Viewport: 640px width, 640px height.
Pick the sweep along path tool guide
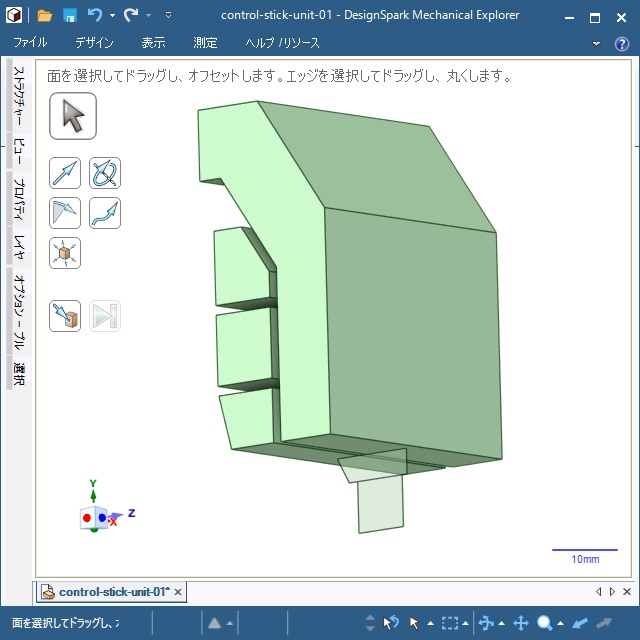pos(105,213)
